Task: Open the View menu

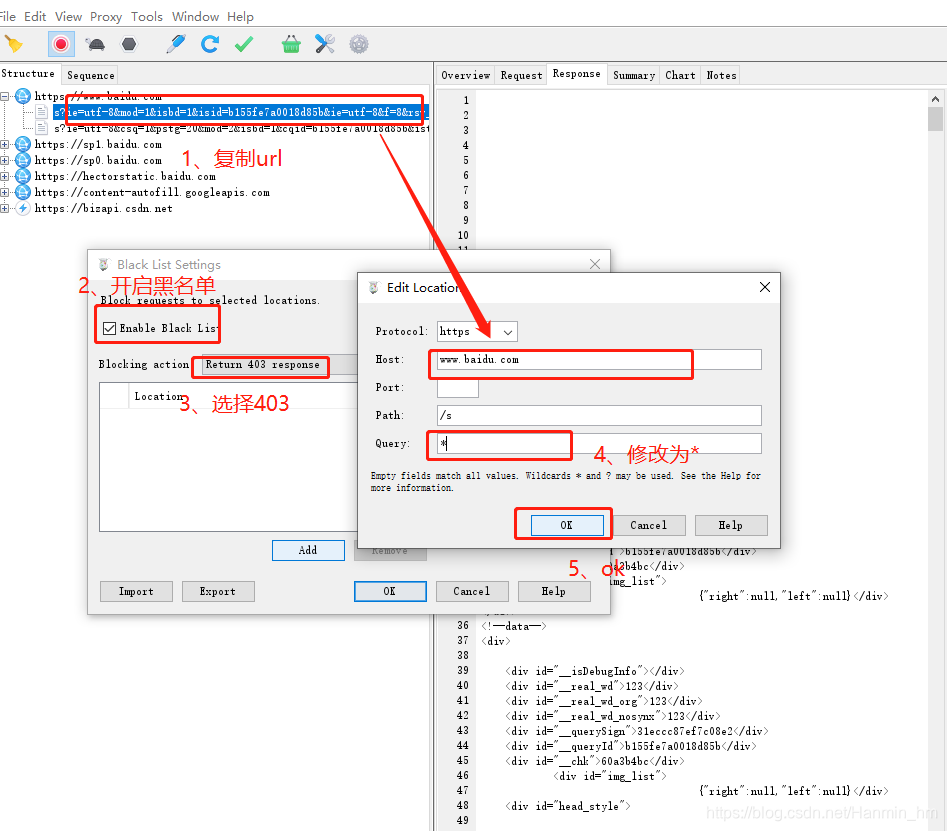Action: click(68, 17)
